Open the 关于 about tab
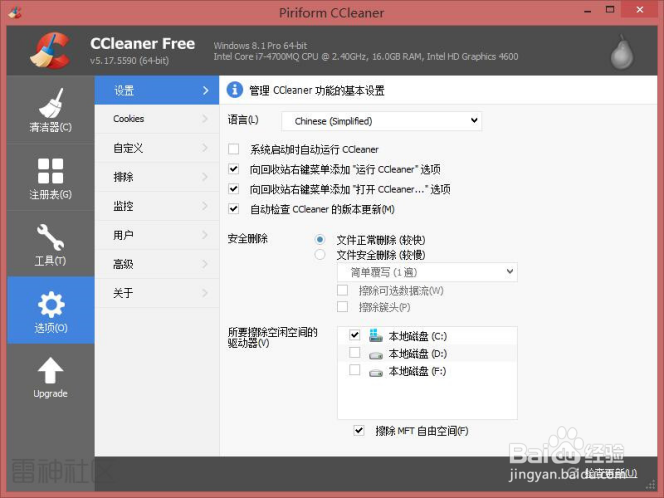Image resolution: width=664 pixels, height=498 pixels. coord(157,293)
